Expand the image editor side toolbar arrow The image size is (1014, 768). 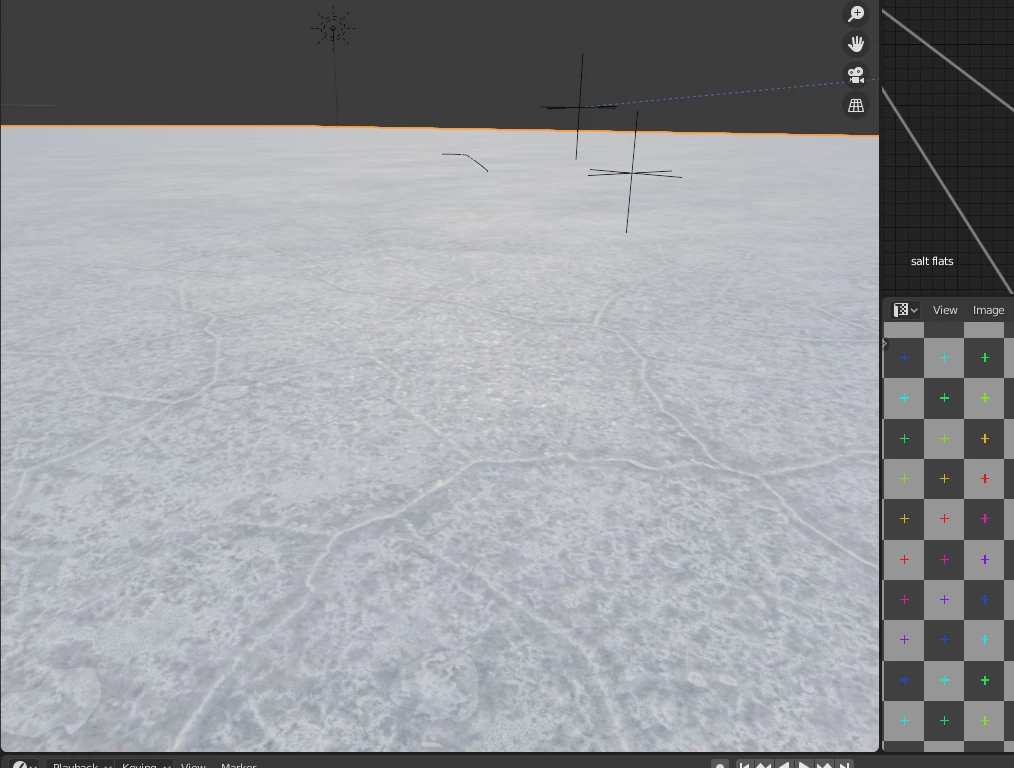[885, 344]
